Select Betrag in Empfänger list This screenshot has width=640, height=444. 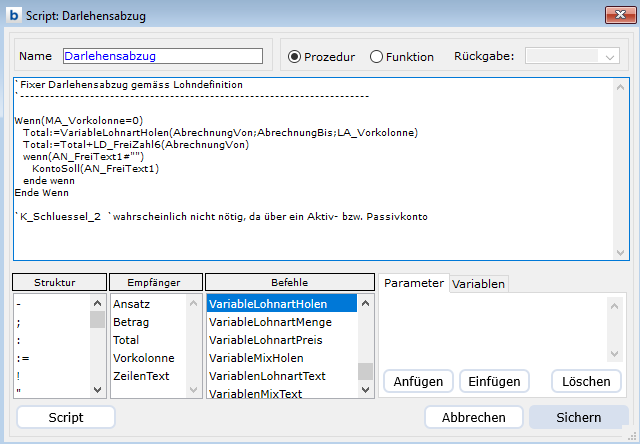pyautogui.click(x=132, y=322)
